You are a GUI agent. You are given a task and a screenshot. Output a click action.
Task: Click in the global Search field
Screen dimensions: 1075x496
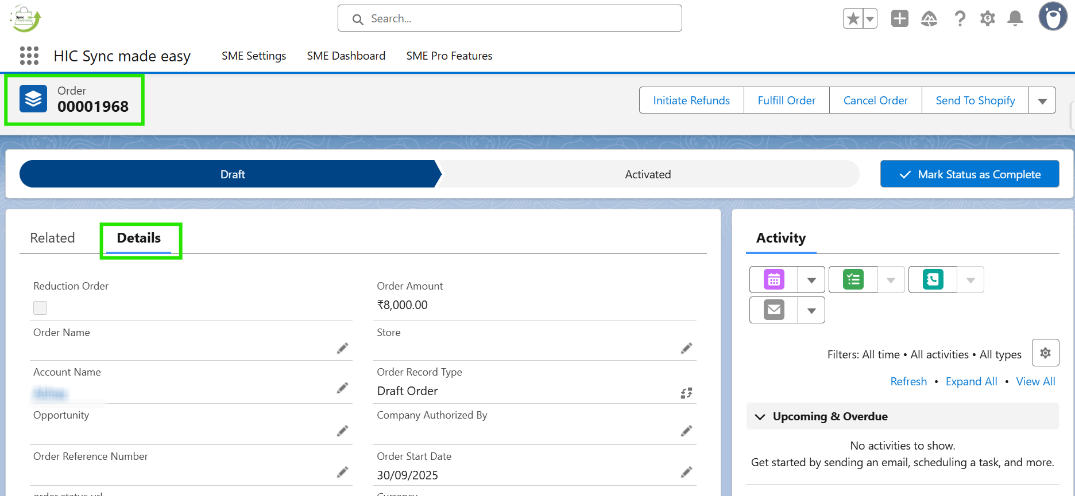tap(509, 18)
